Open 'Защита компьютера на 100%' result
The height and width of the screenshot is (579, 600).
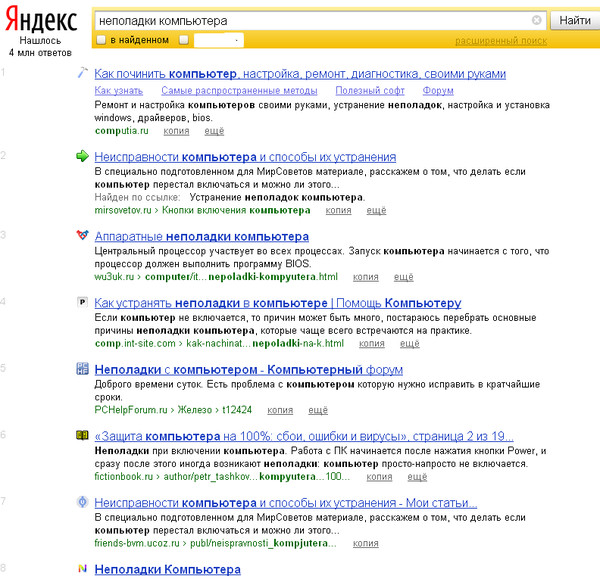click(x=304, y=437)
